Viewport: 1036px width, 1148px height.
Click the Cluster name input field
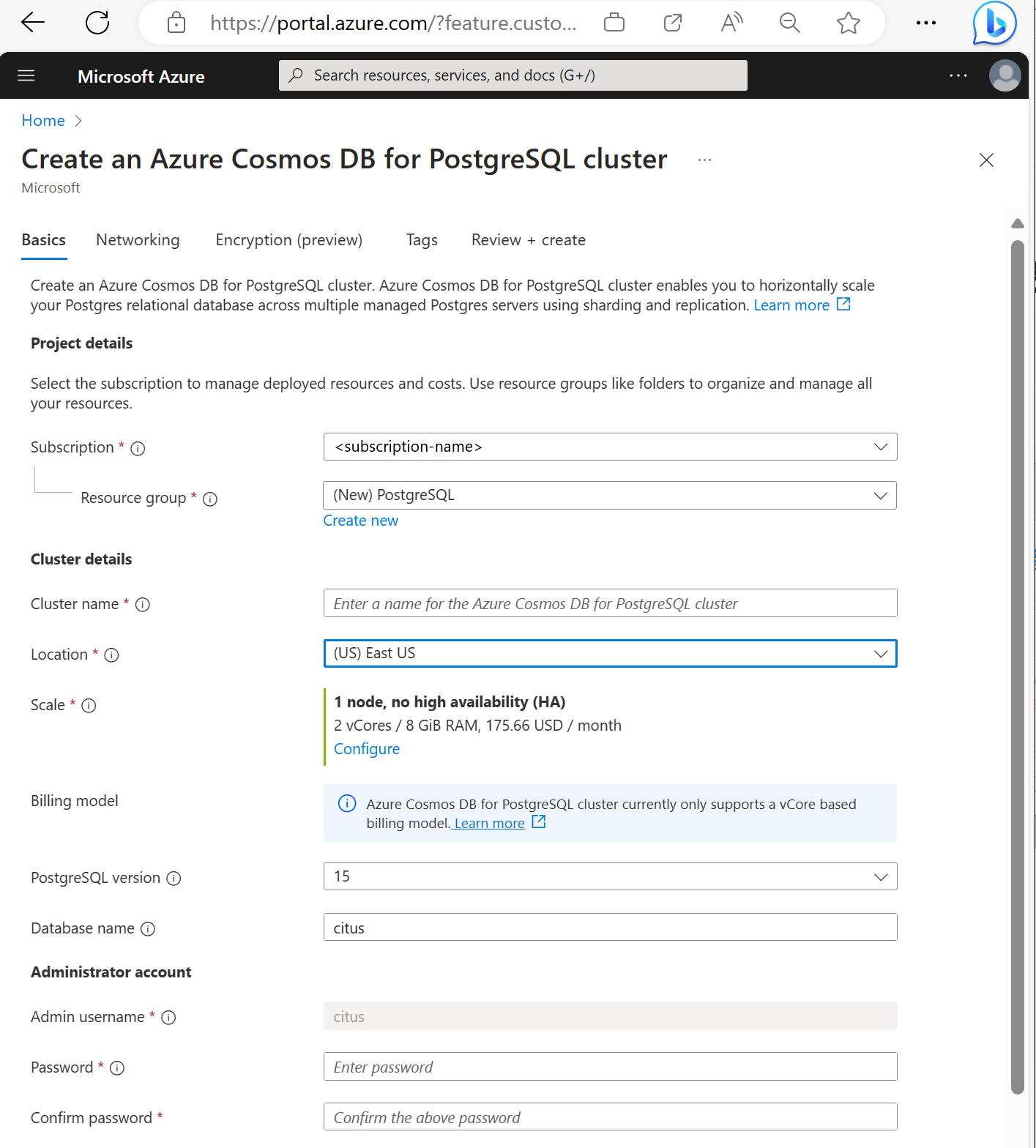coord(610,604)
